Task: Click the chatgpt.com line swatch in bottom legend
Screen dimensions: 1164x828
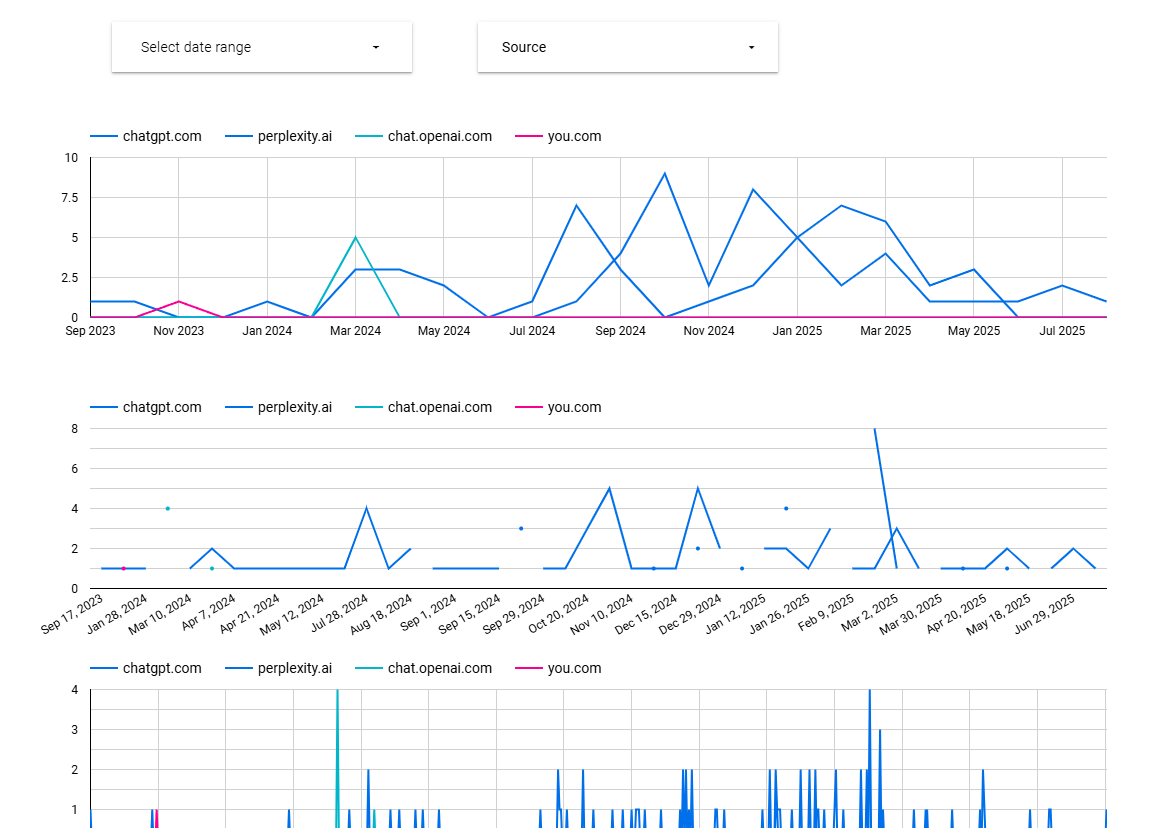Action: (x=104, y=669)
